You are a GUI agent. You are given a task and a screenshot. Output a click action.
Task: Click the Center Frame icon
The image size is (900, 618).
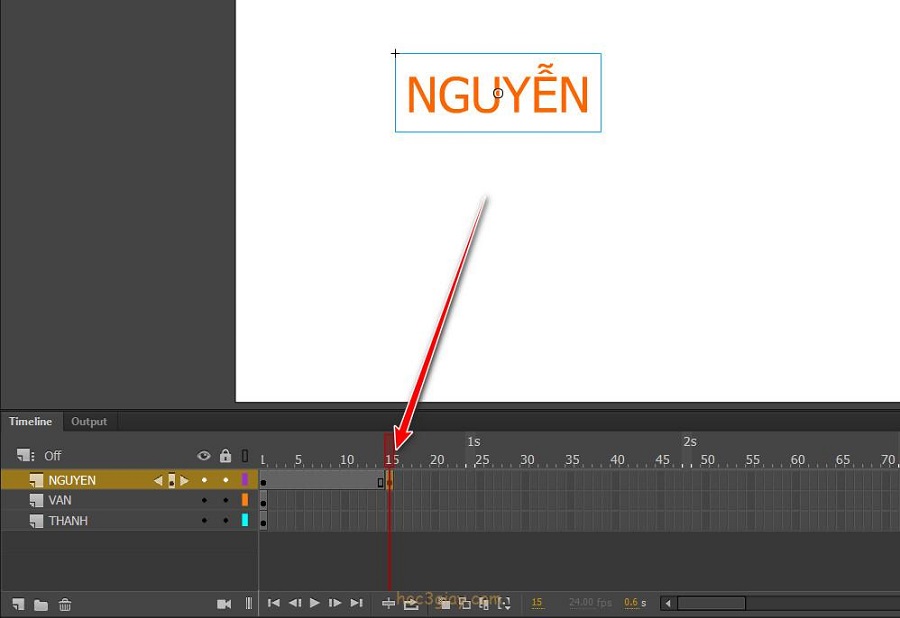pos(389,603)
